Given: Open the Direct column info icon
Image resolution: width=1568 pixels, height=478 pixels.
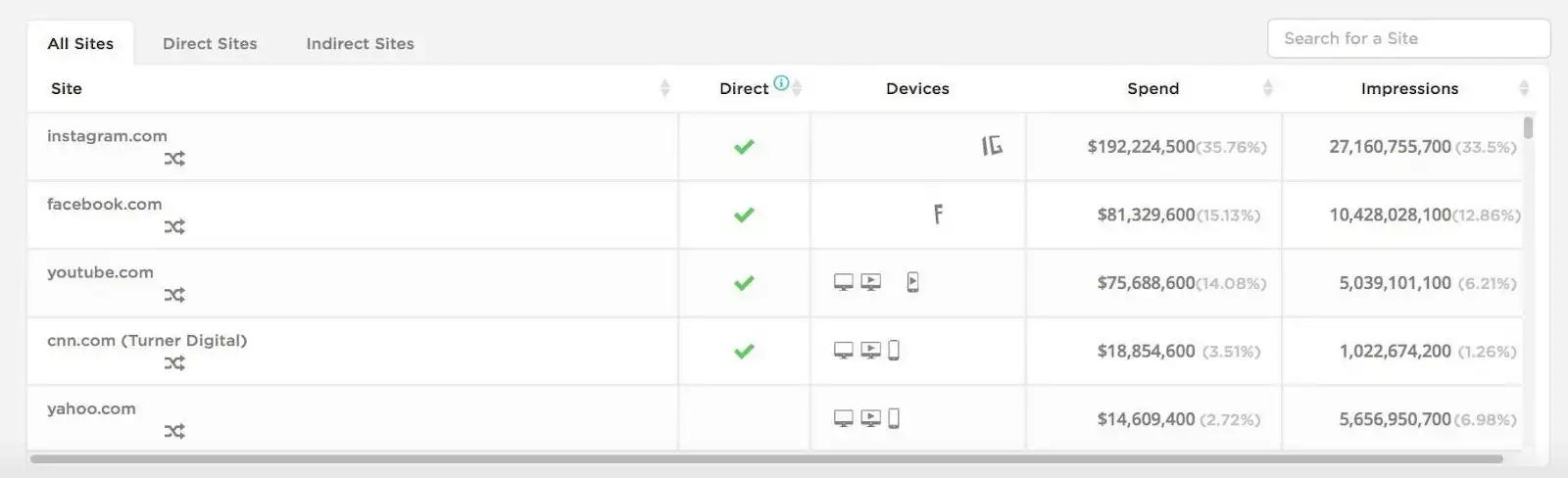Looking at the screenshot, I should [x=781, y=83].
